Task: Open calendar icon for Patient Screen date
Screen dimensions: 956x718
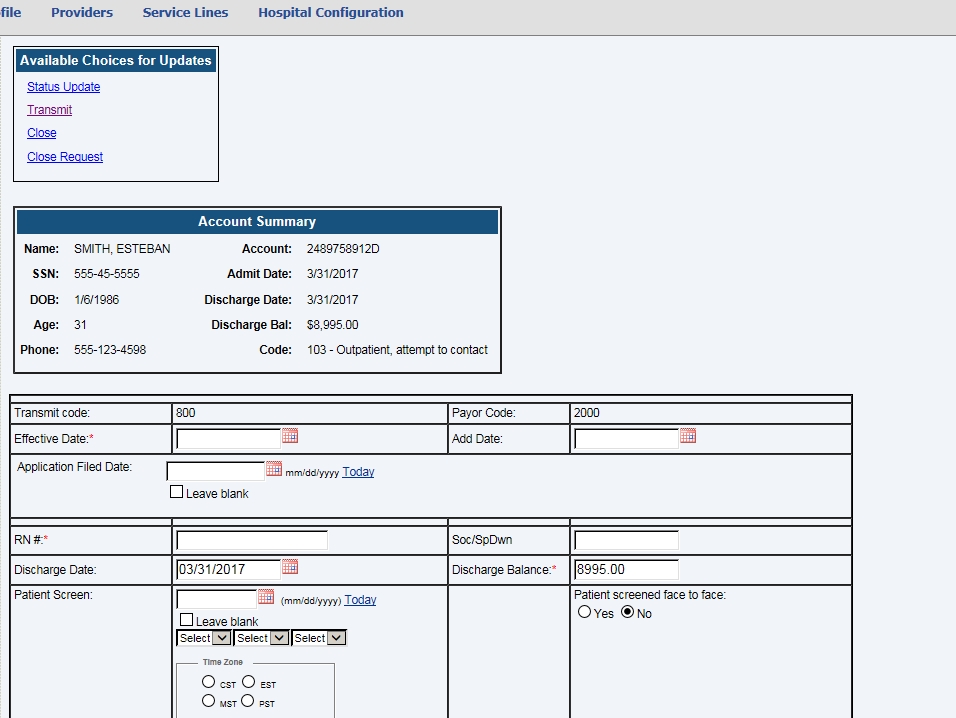Action: point(266,597)
